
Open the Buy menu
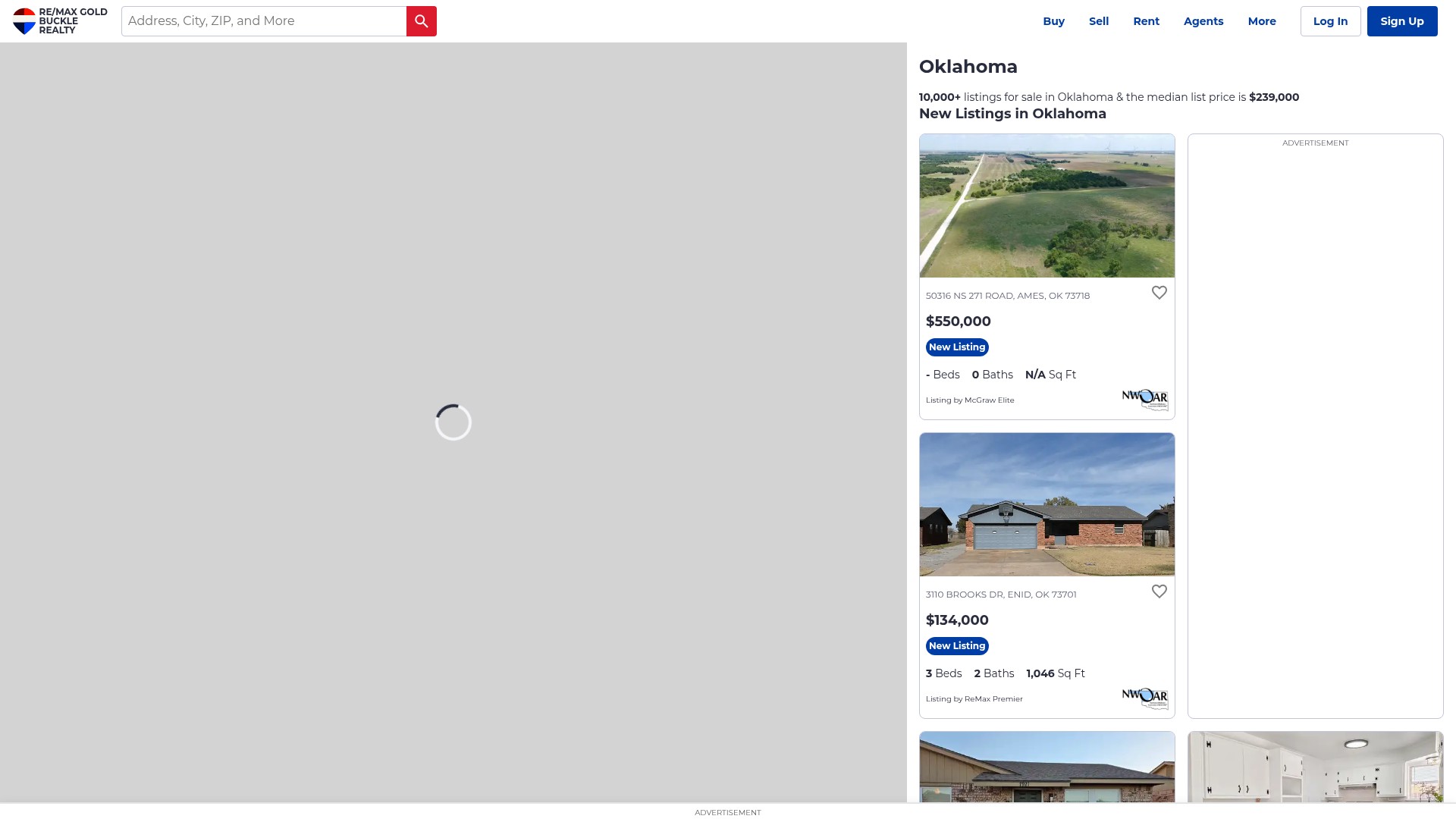click(1054, 21)
